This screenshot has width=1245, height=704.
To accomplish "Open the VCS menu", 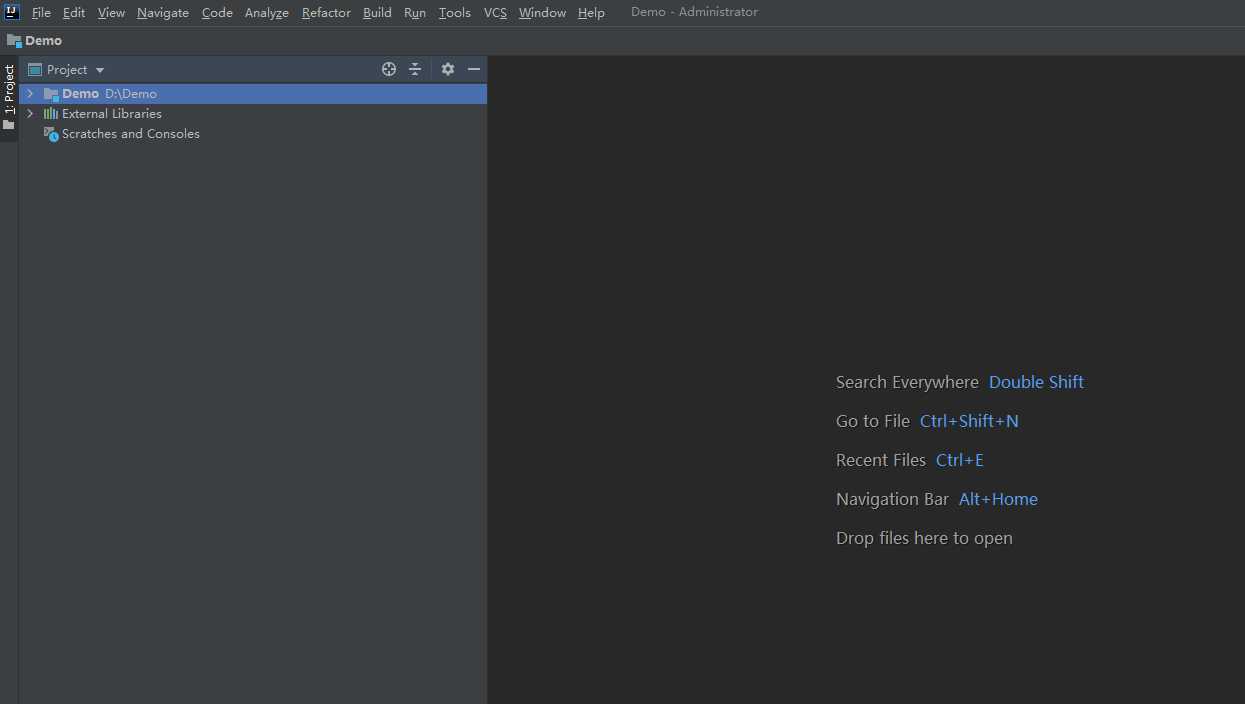I will (495, 13).
